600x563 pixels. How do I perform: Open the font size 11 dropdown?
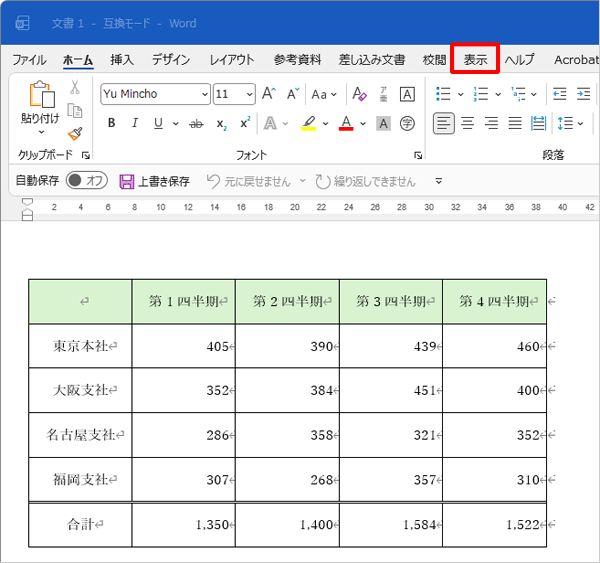click(249, 94)
